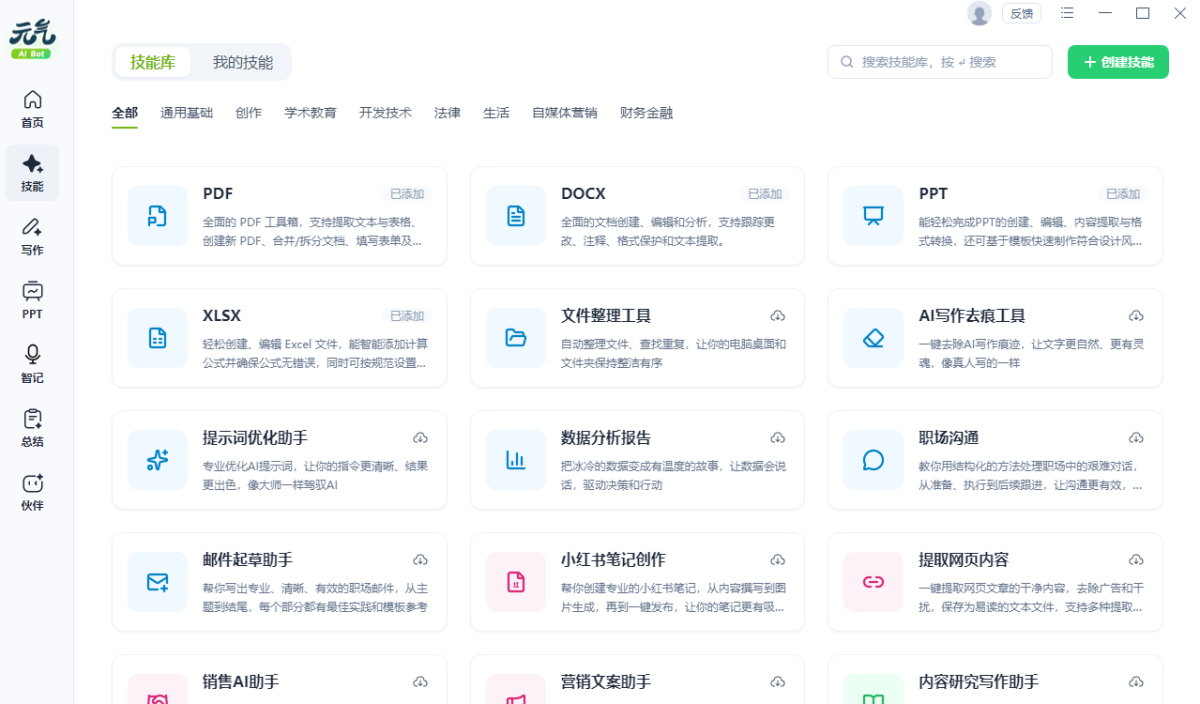Click download icon on 提示词优化助手 card

(x=420, y=438)
